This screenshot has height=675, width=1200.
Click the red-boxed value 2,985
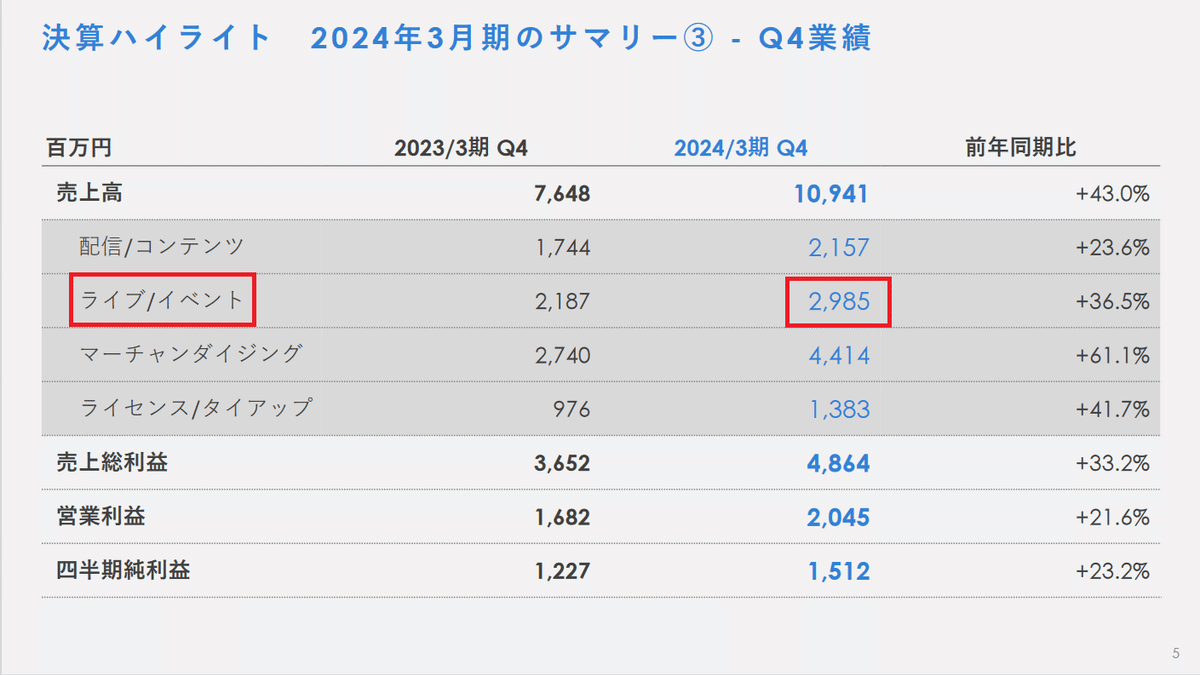tap(838, 300)
